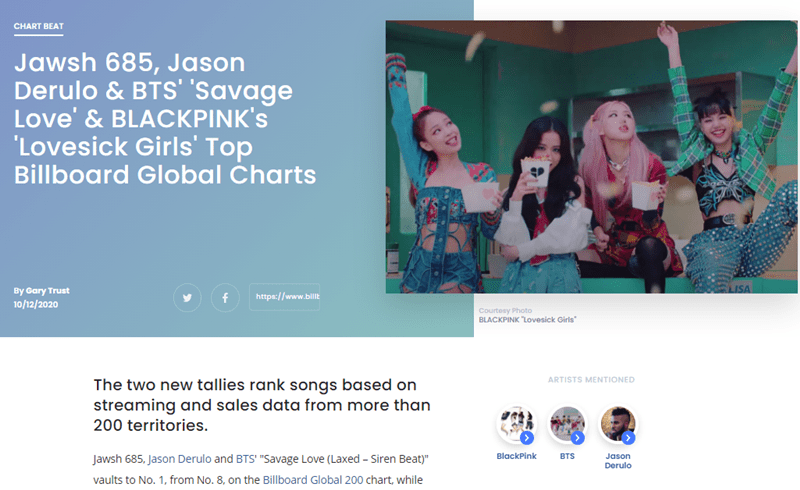Screen dimensions: 800x490
Task: Follow the BTS link in article body
Action: click(x=245, y=459)
